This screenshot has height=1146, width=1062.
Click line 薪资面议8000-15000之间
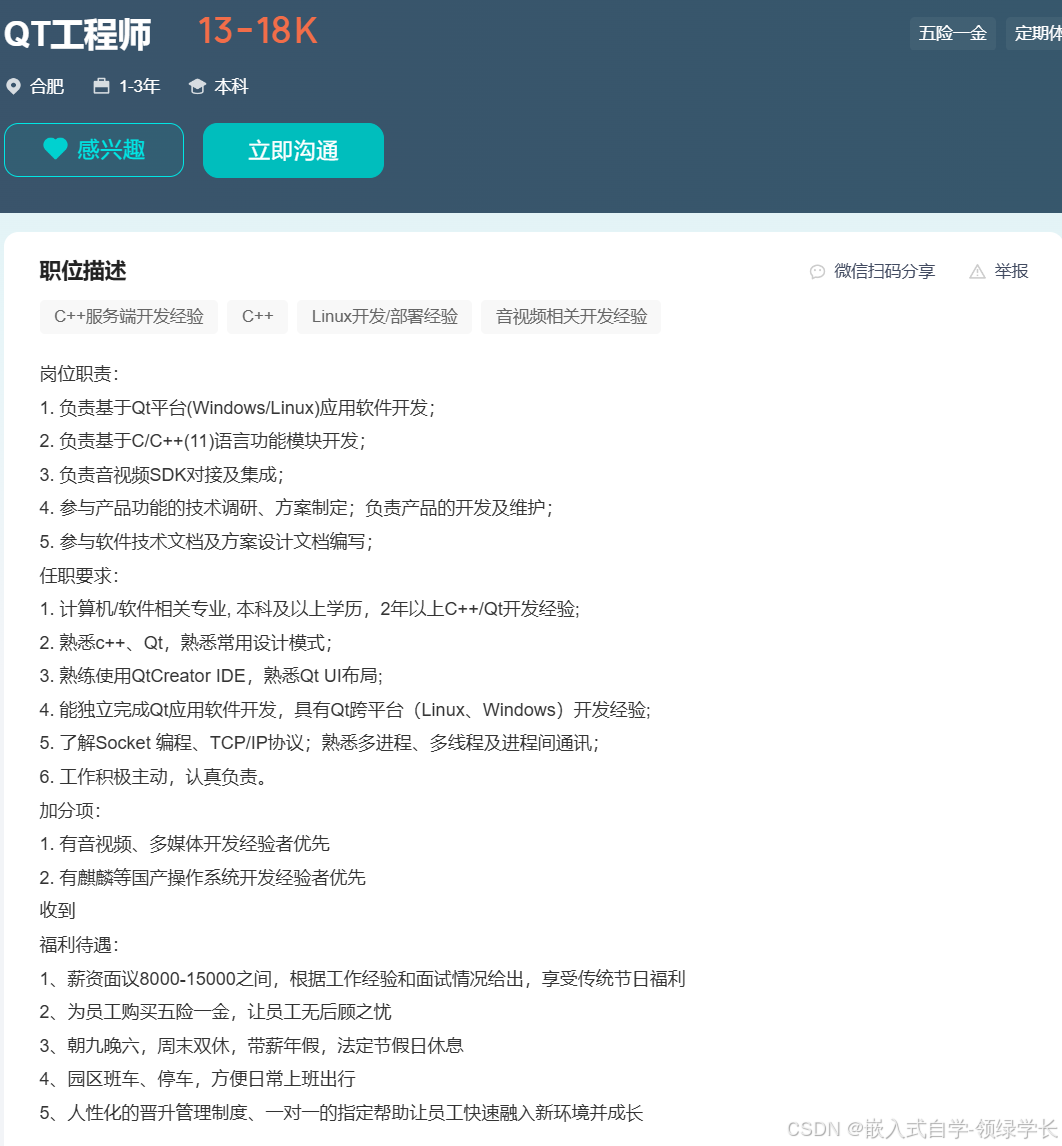[363, 979]
